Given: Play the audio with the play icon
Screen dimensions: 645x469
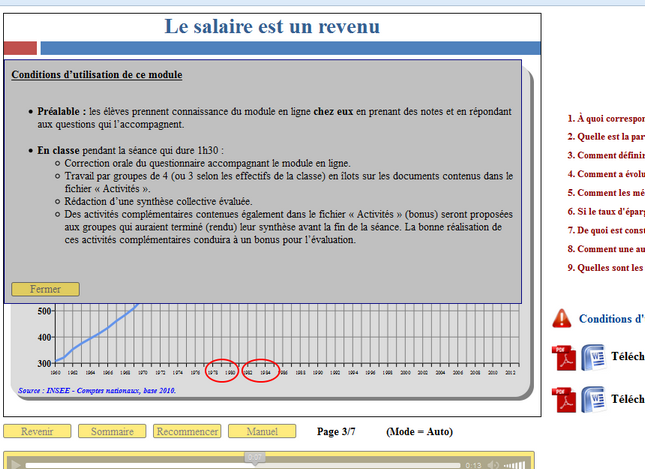Looking at the screenshot, I should coord(16,464).
